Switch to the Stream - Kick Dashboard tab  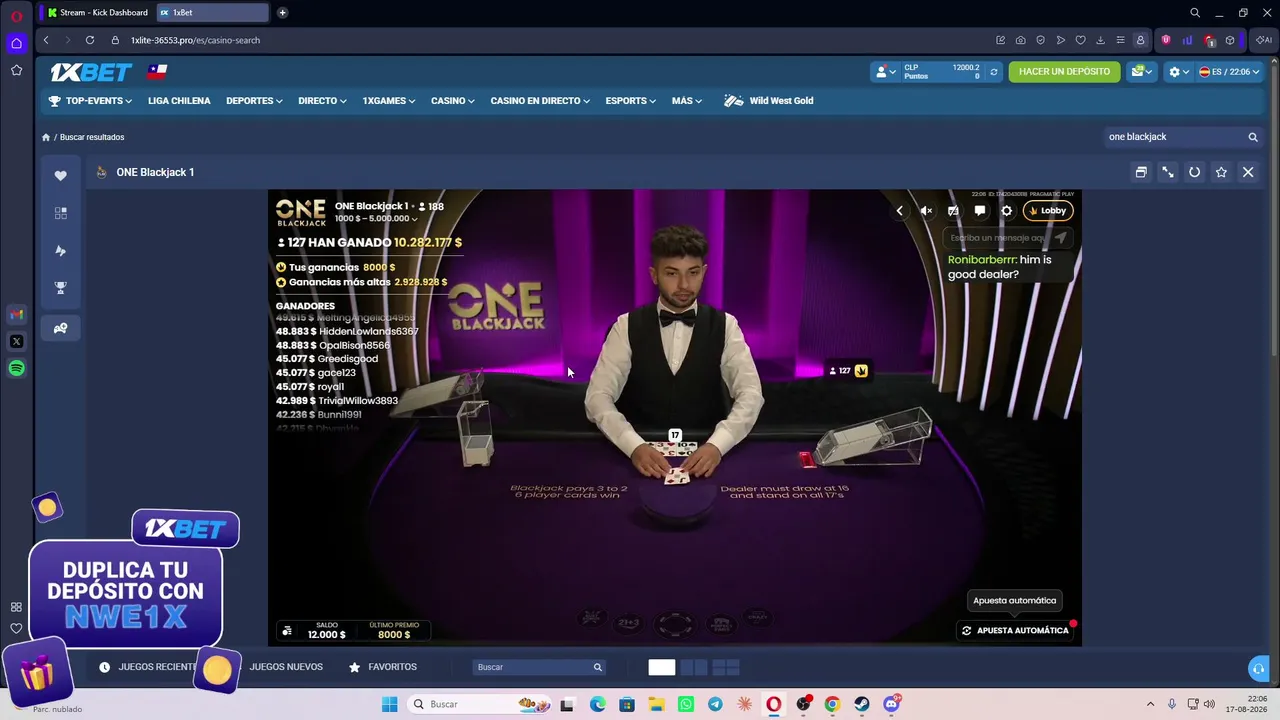[x=97, y=12]
